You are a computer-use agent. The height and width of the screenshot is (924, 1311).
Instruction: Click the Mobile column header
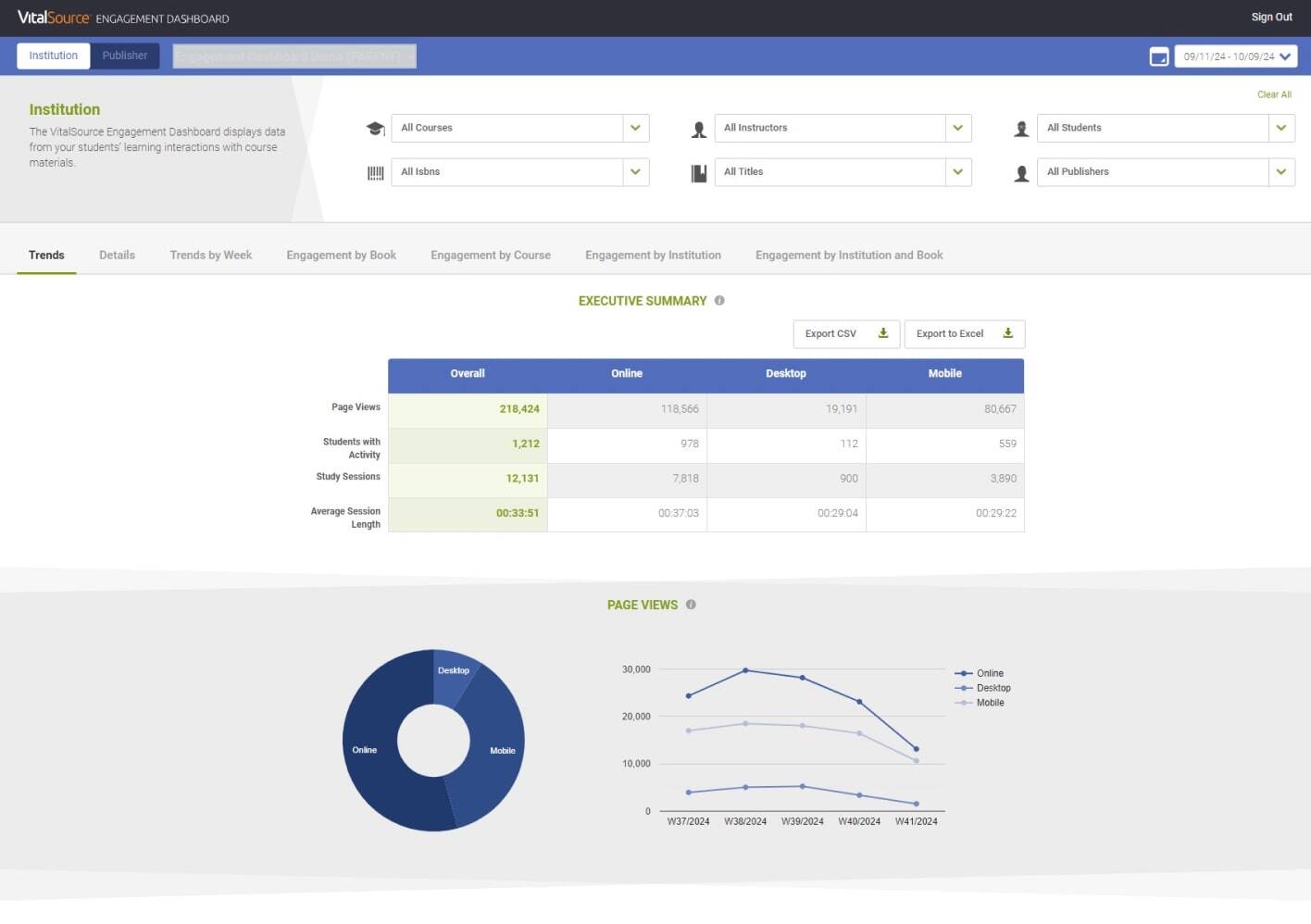point(945,374)
